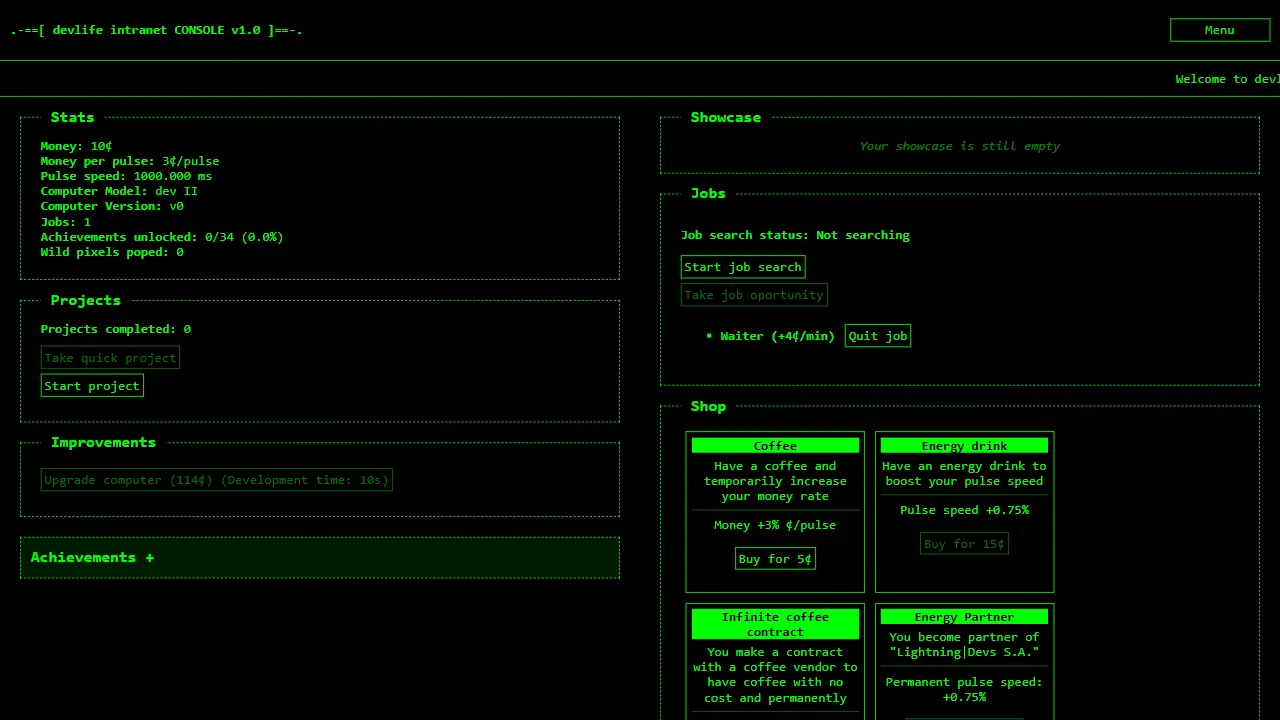This screenshot has width=1280, height=720.
Task: Select Infinite coffee contract card title
Action: [x=775, y=624]
